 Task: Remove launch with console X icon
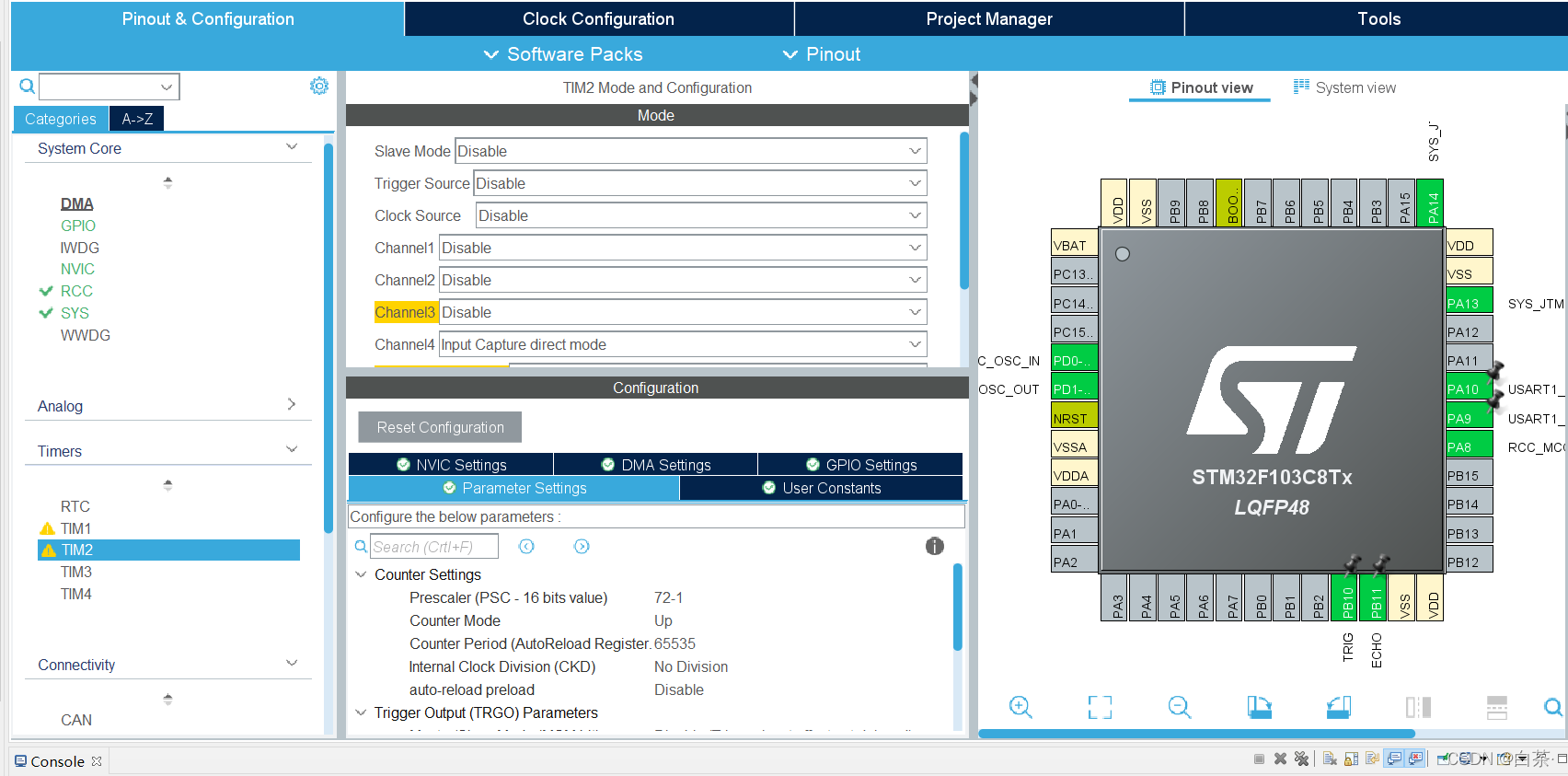[x=1280, y=759]
